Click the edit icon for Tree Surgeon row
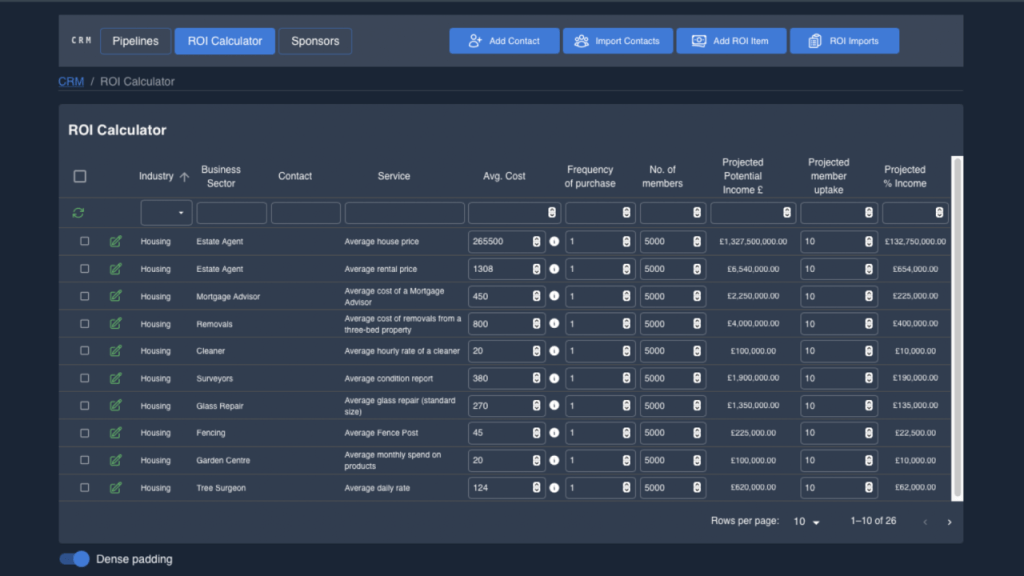The height and width of the screenshot is (576, 1024). 115,488
